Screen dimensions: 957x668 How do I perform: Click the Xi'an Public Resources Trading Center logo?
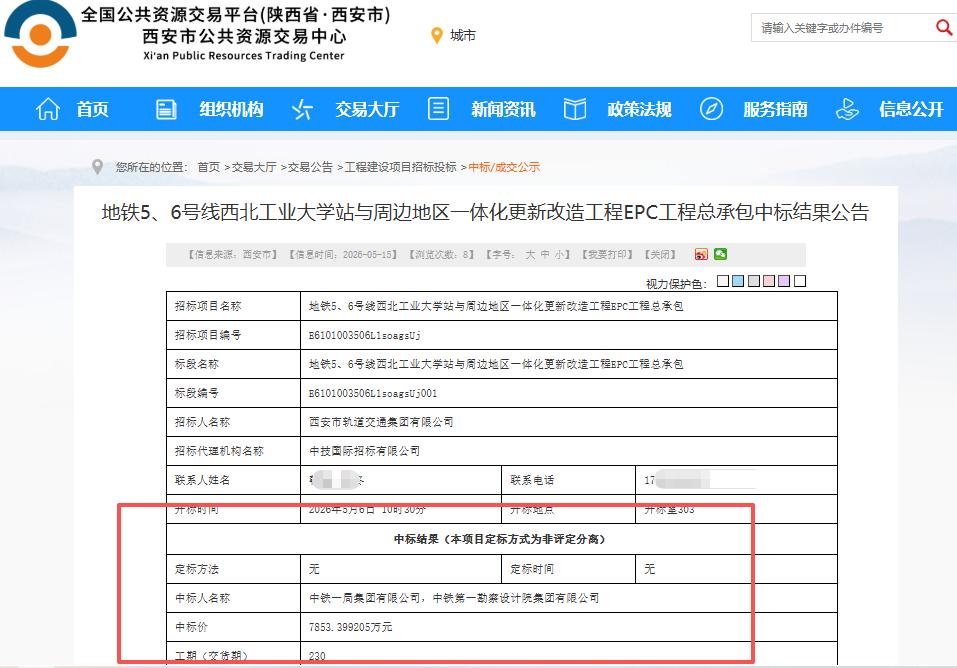(40, 34)
